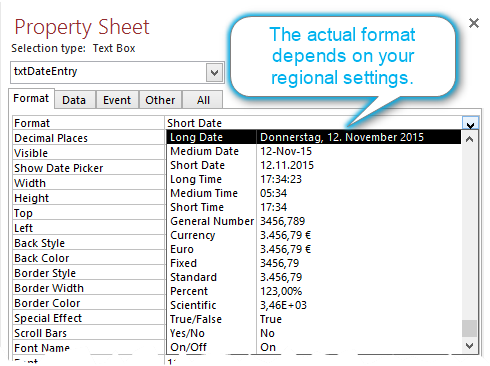Screen dimensions: 490x366
Task: Close the Property Sheet pane
Action: click(474, 23)
